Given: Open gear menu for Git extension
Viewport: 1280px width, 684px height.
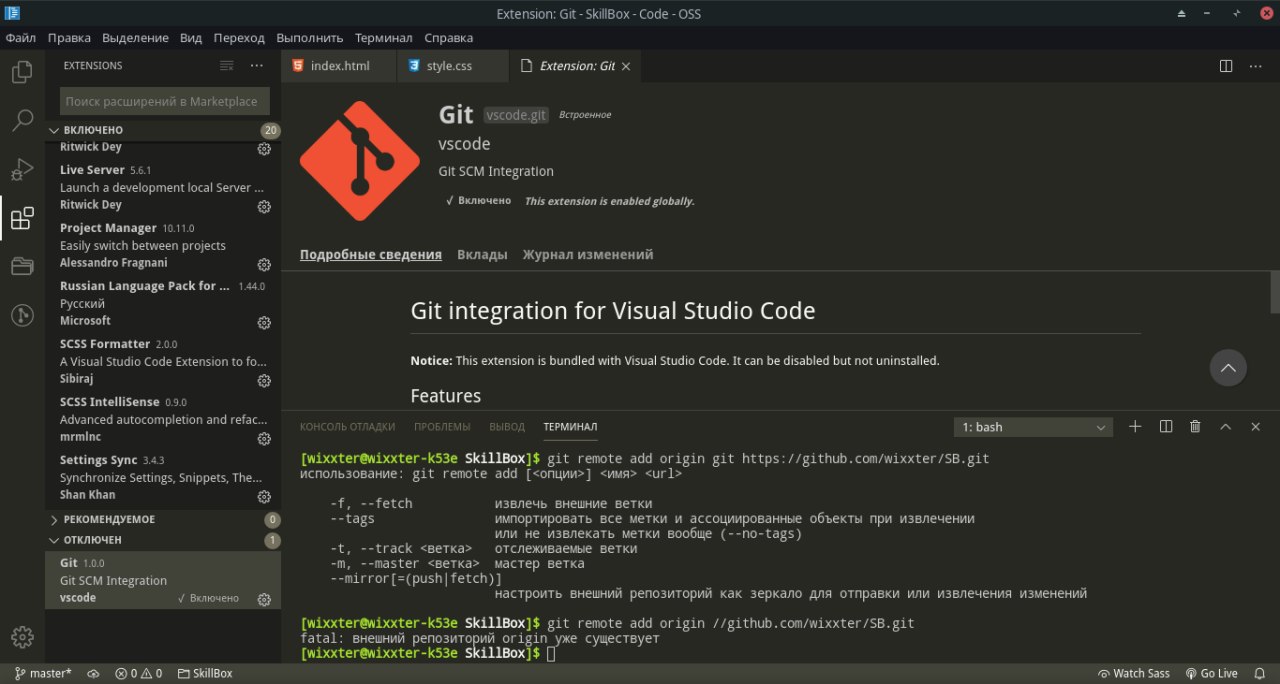Looking at the screenshot, I should click(264, 600).
